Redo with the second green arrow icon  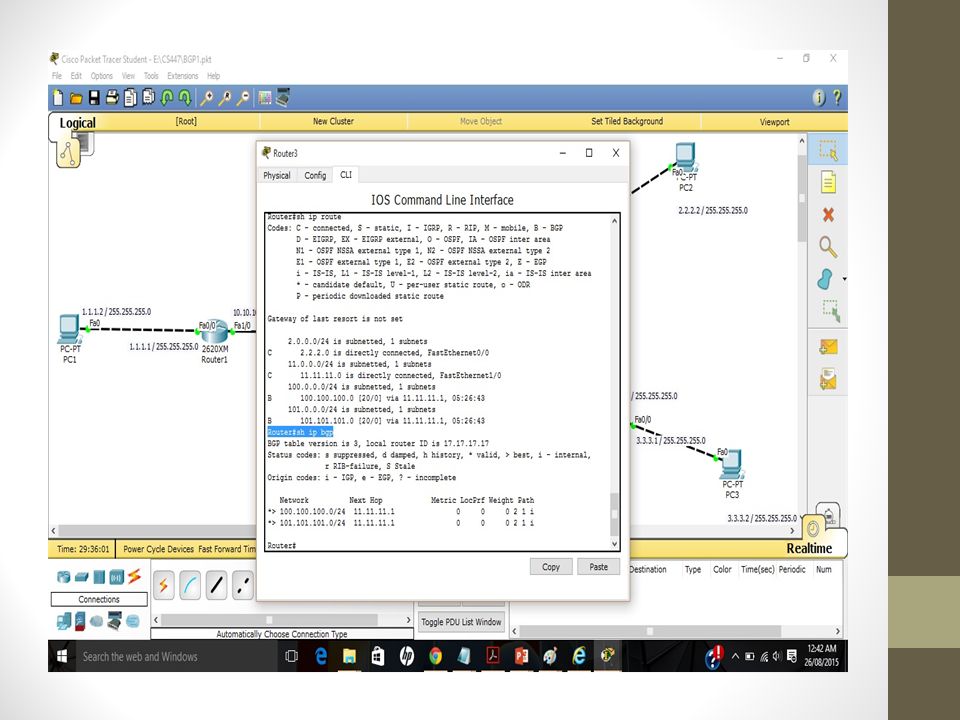(184, 98)
